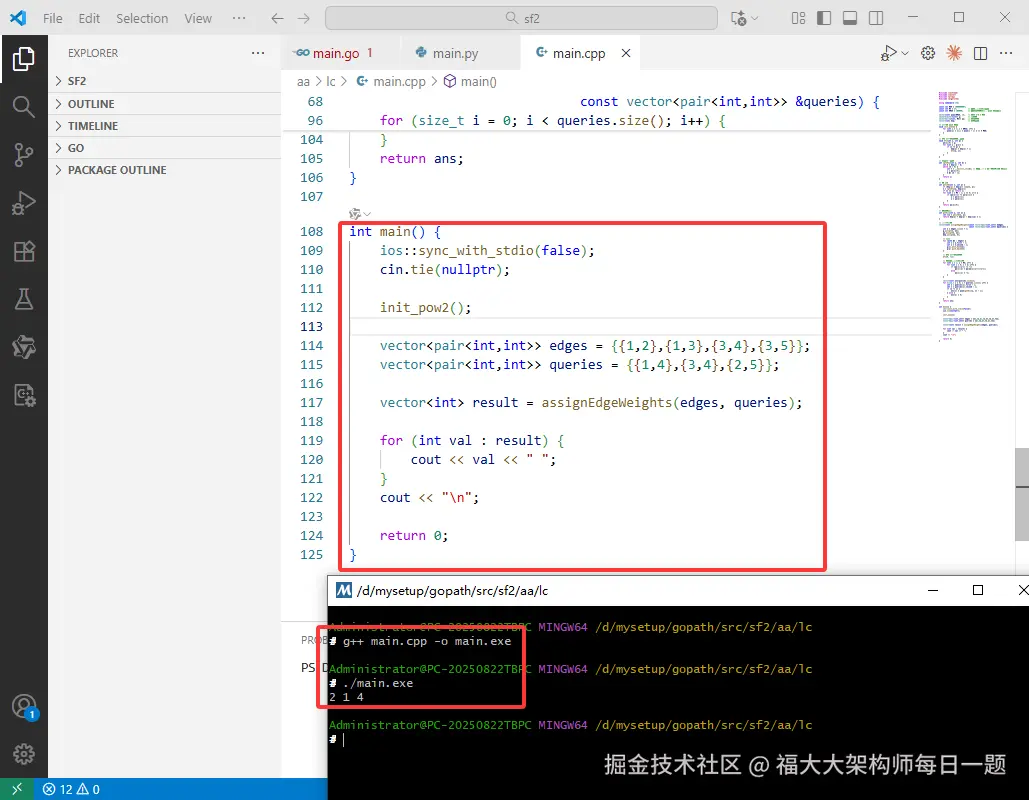Open the File menu

[x=52, y=18]
